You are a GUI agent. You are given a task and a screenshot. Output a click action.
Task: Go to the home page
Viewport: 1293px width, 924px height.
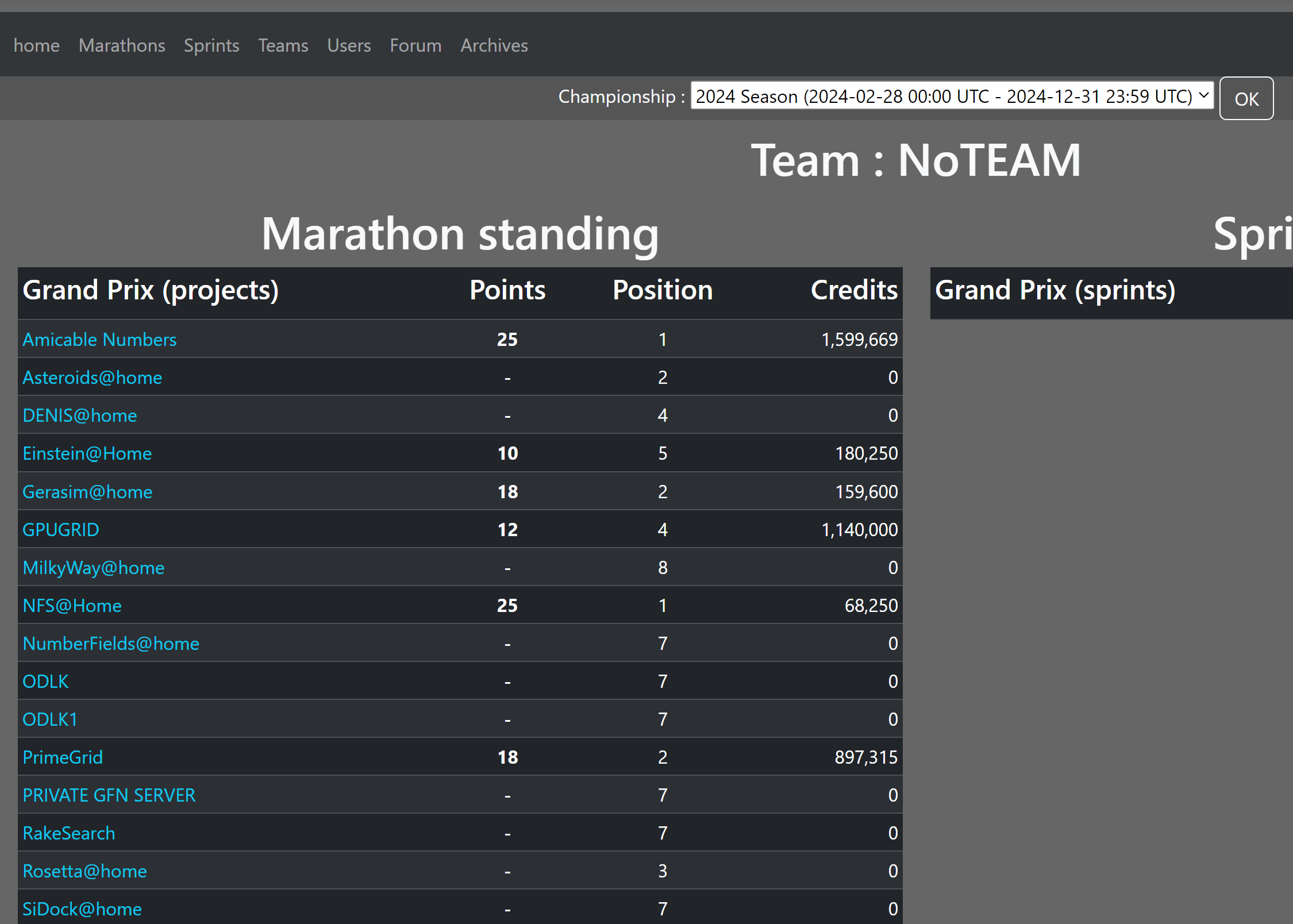(x=37, y=45)
